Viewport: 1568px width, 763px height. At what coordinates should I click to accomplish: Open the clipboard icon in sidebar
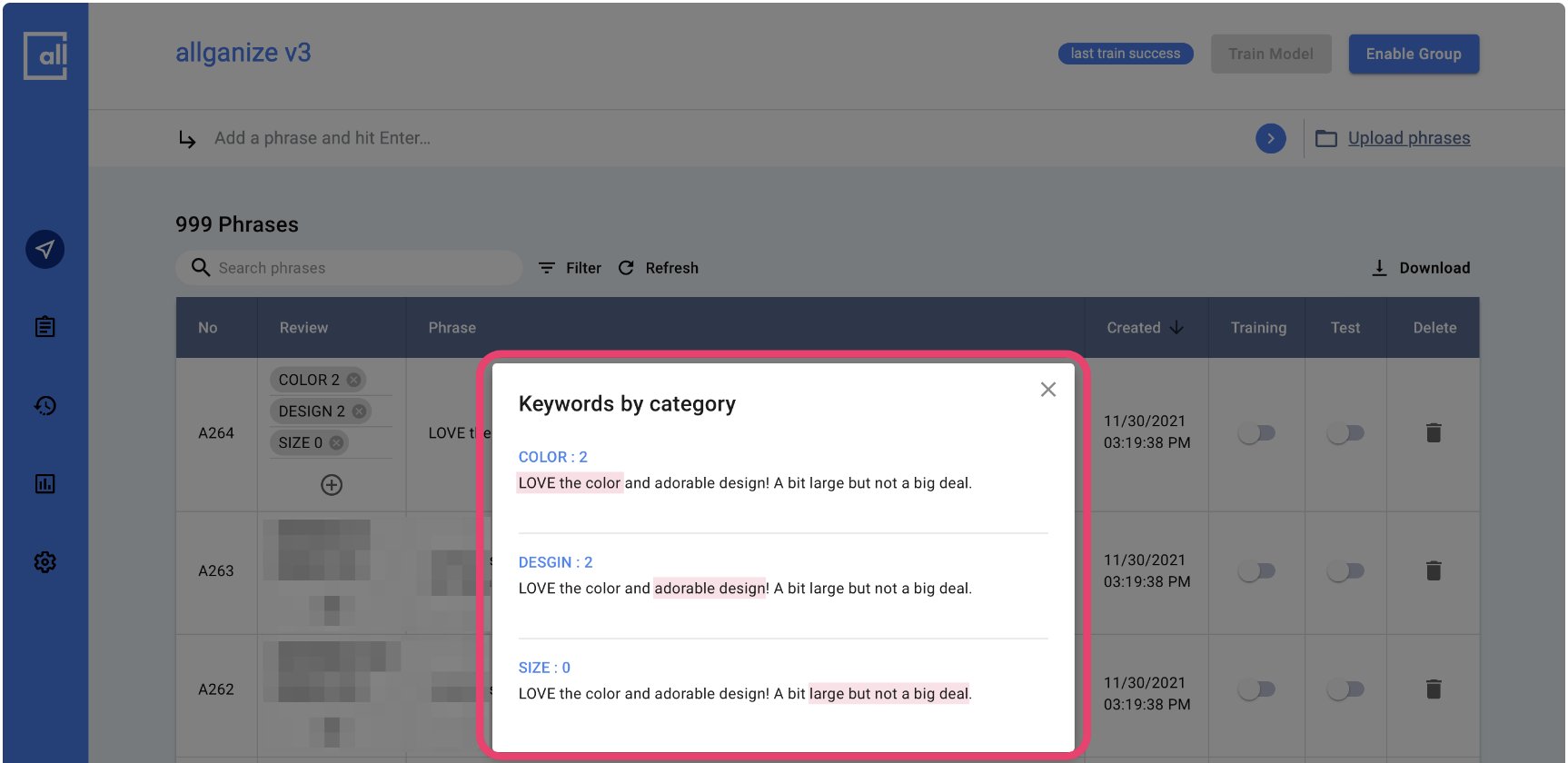pos(45,327)
